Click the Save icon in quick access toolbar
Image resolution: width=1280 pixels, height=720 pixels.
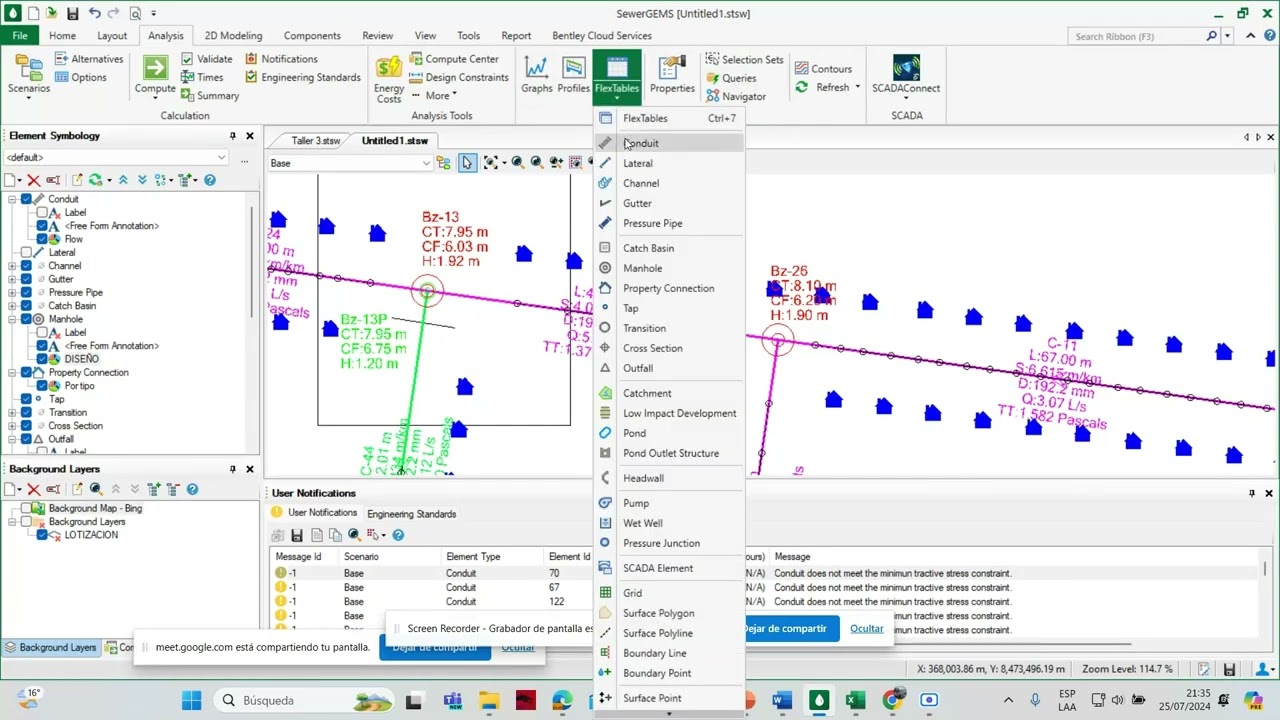coord(73,14)
